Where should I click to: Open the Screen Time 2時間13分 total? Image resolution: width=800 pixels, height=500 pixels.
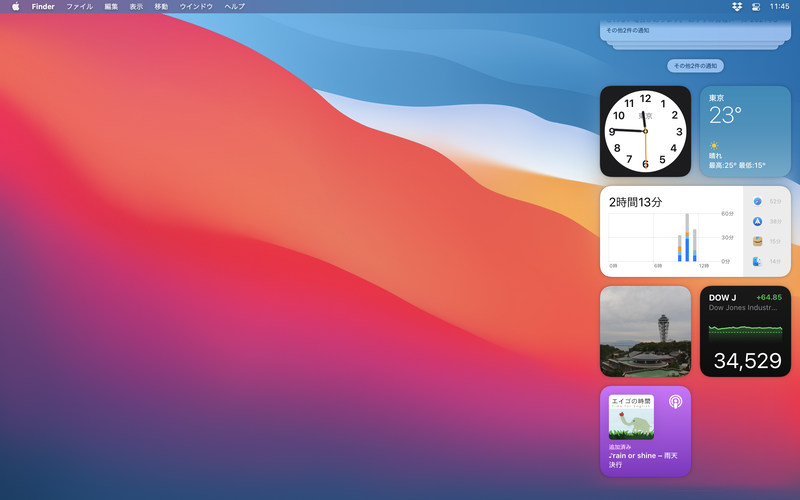coord(635,202)
